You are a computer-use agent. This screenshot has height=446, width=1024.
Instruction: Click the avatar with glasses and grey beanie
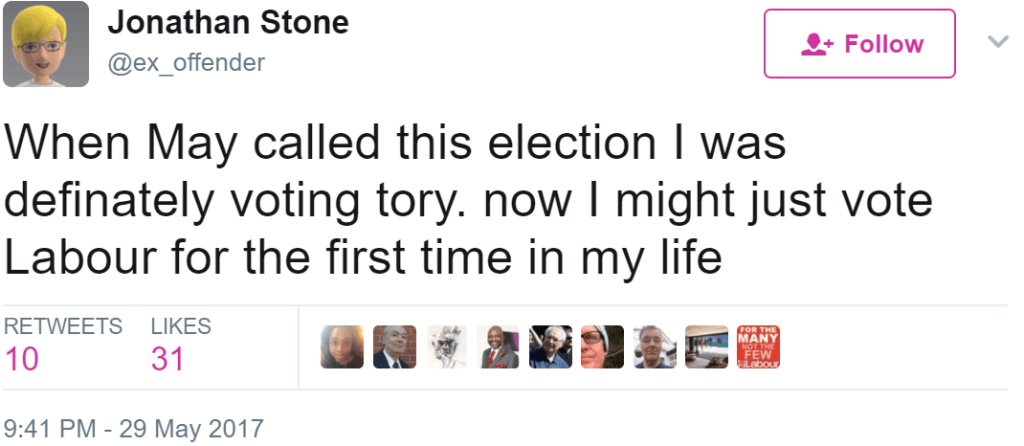pyautogui.click(x=602, y=347)
